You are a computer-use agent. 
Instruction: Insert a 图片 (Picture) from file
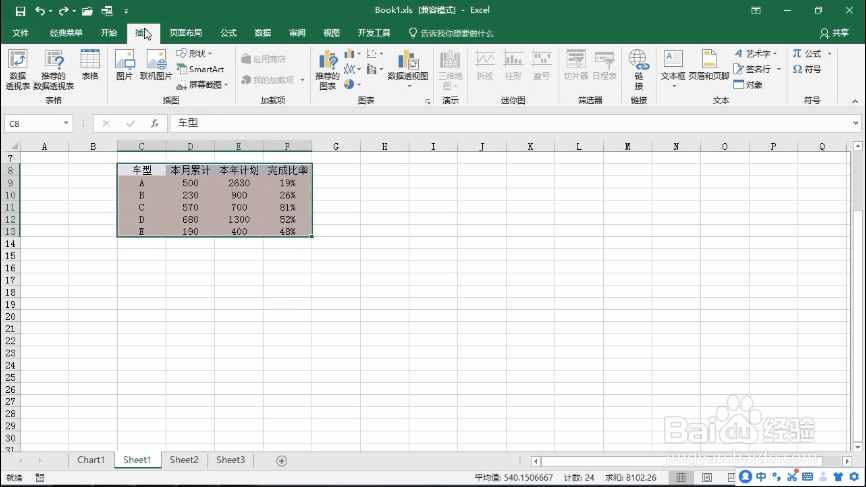(x=125, y=65)
